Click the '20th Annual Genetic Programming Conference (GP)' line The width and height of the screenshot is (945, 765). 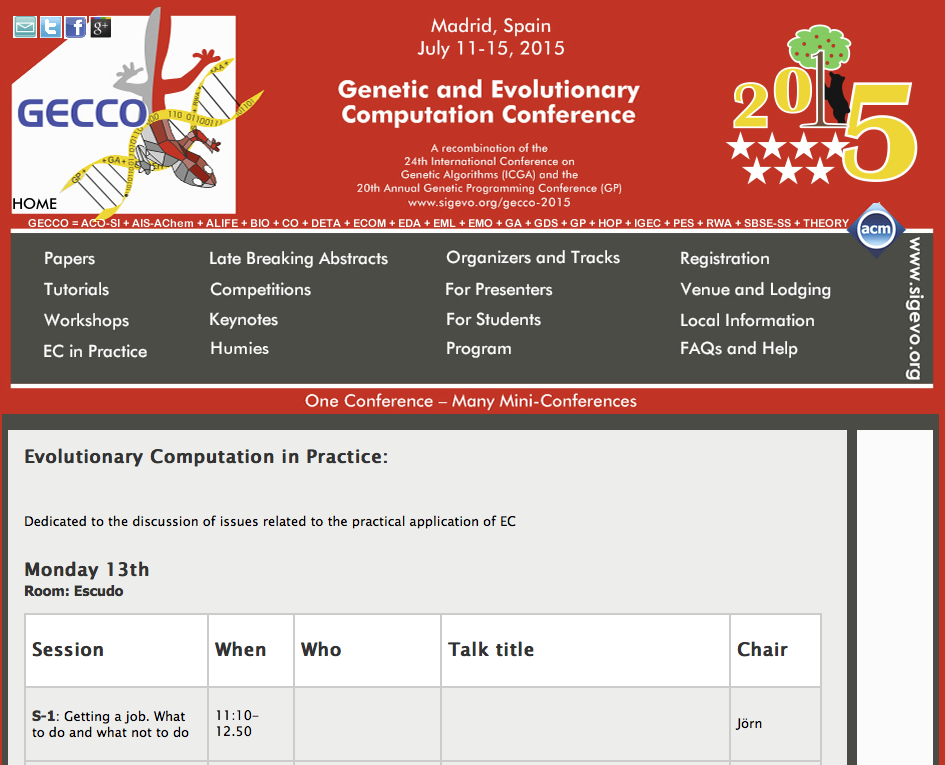tap(489, 188)
